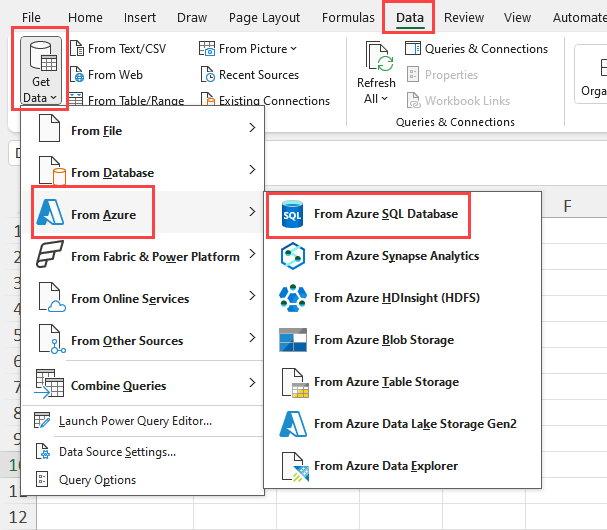The height and width of the screenshot is (530, 607).
Task: Click Queries & Connections button label
Action: tap(486, 49)
